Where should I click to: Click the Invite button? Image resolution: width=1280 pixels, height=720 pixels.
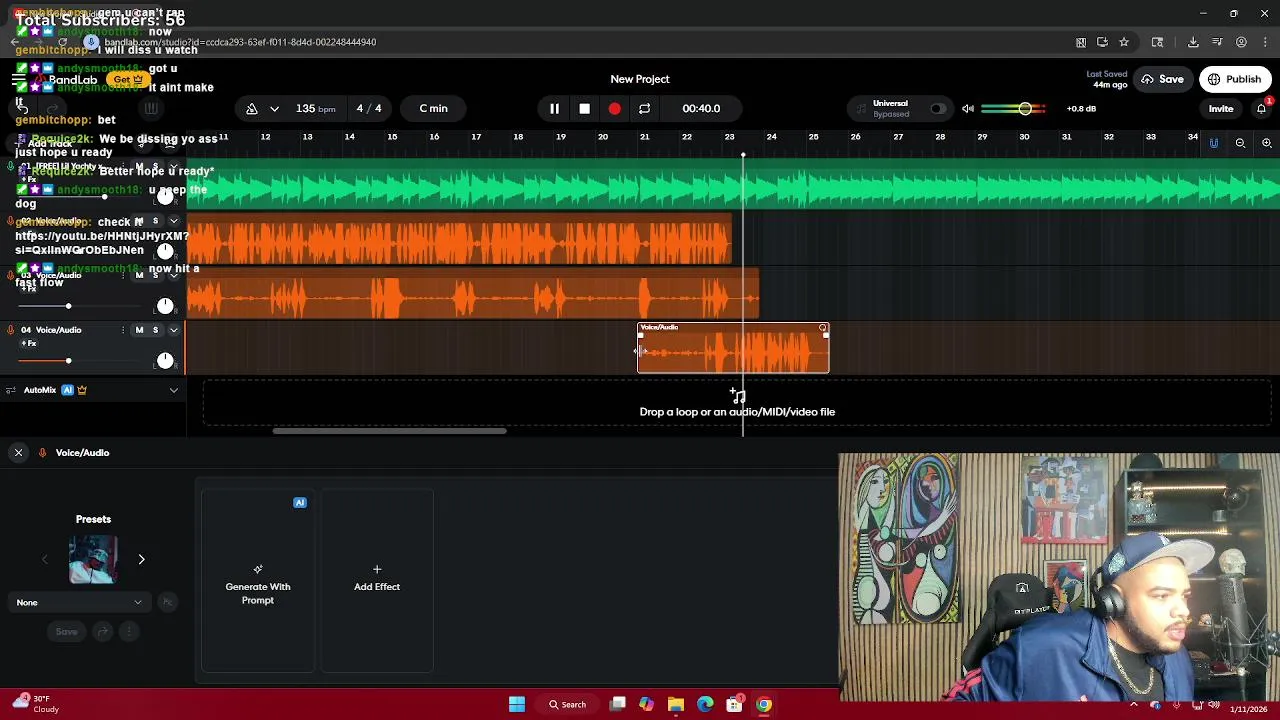pos(1221,108)
